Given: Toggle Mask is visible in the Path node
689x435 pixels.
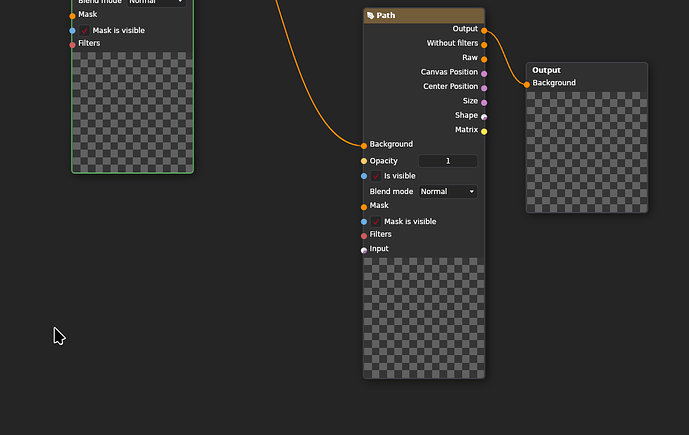Looking at the screenshot, I should [376, 222].
